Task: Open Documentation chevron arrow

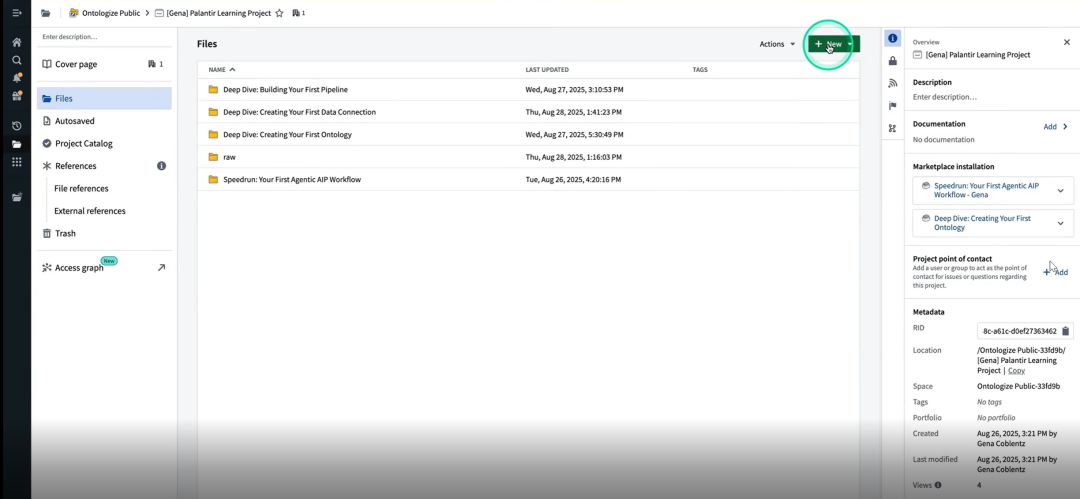Action: [1066, 127]
